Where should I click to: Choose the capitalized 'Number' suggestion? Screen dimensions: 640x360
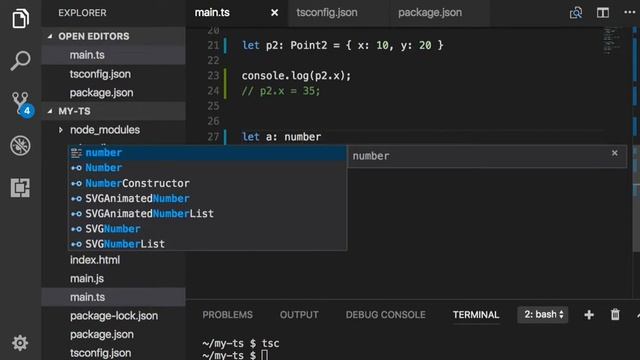207,168
